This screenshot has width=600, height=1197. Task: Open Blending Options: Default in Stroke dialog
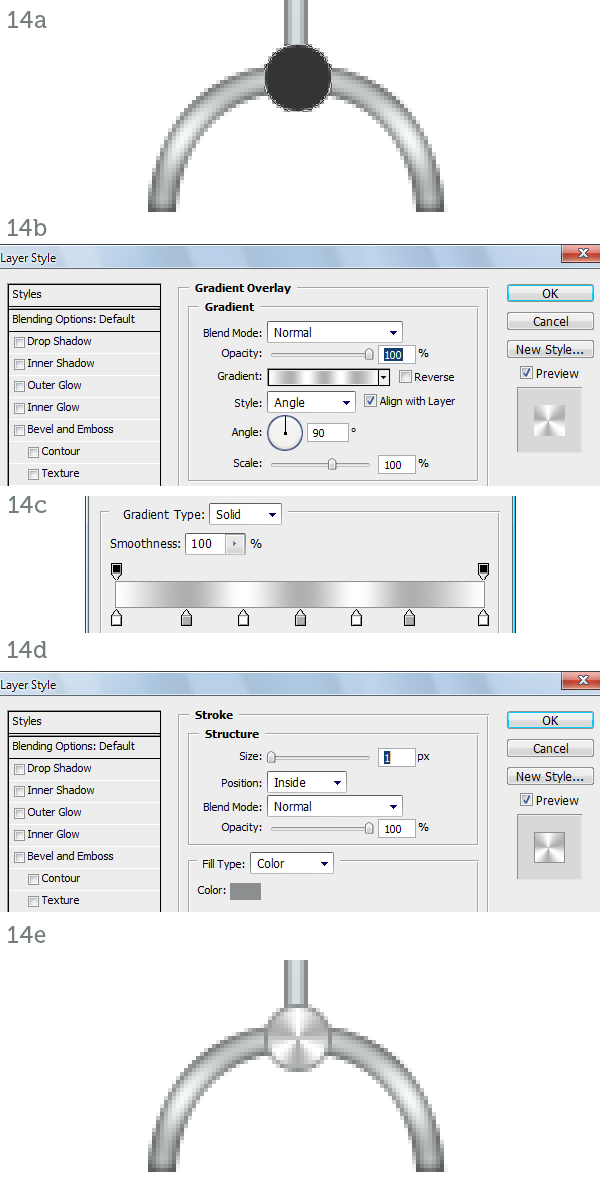[x=84, y=746]
